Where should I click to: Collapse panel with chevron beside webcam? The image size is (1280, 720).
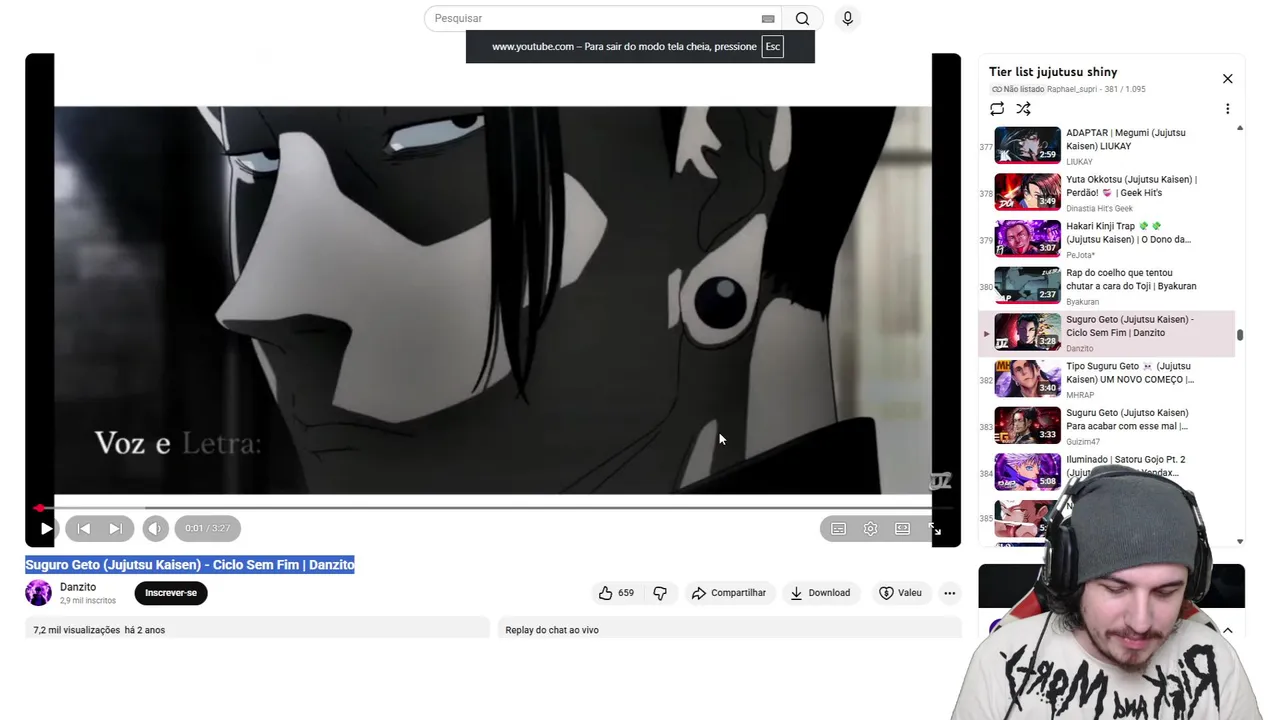[1228, 630]
